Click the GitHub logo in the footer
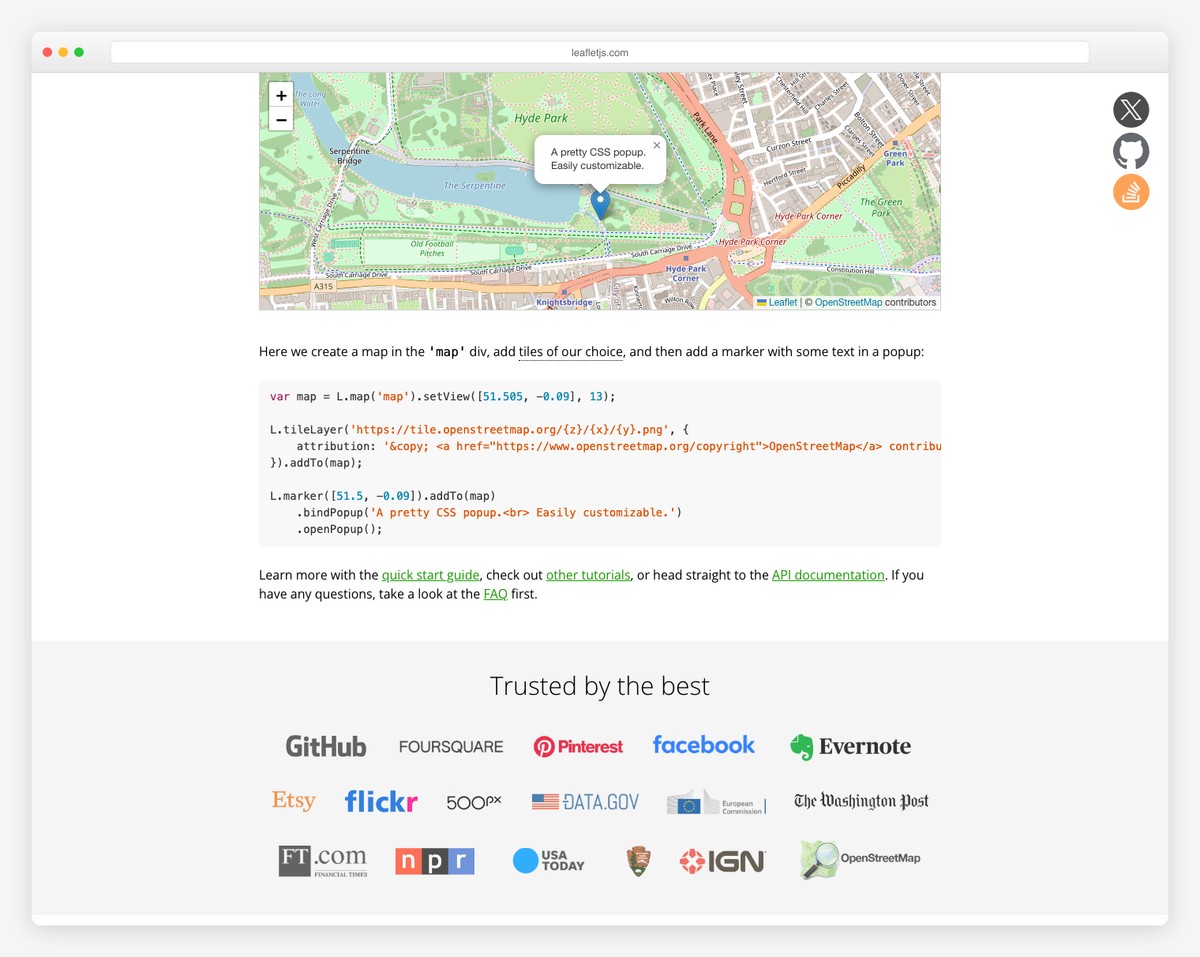Viewport: 1200px width, 957px height. (x=326, y=745)
